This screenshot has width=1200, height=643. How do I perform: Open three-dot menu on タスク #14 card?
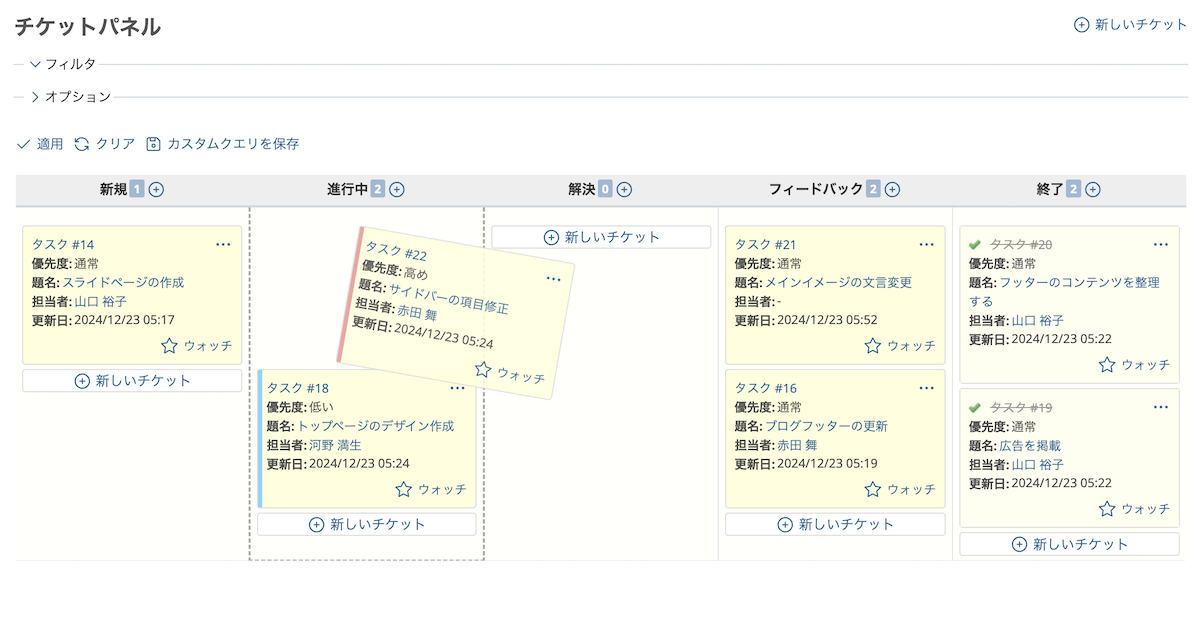pyautogui.click(x=224, y=244)
